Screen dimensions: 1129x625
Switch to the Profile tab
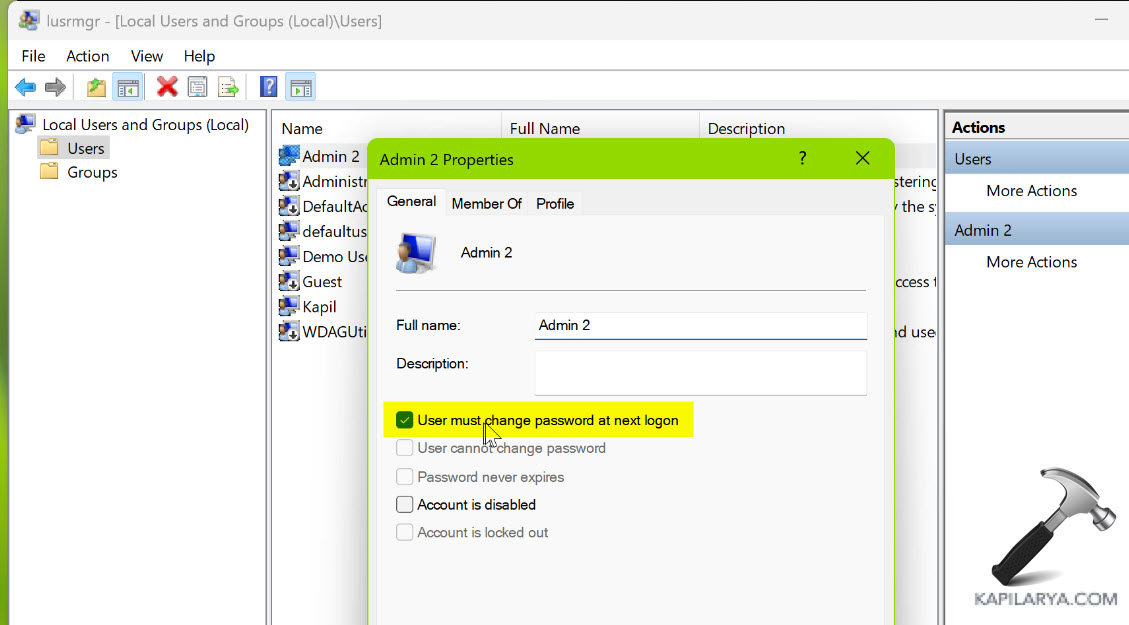[555, 203]
